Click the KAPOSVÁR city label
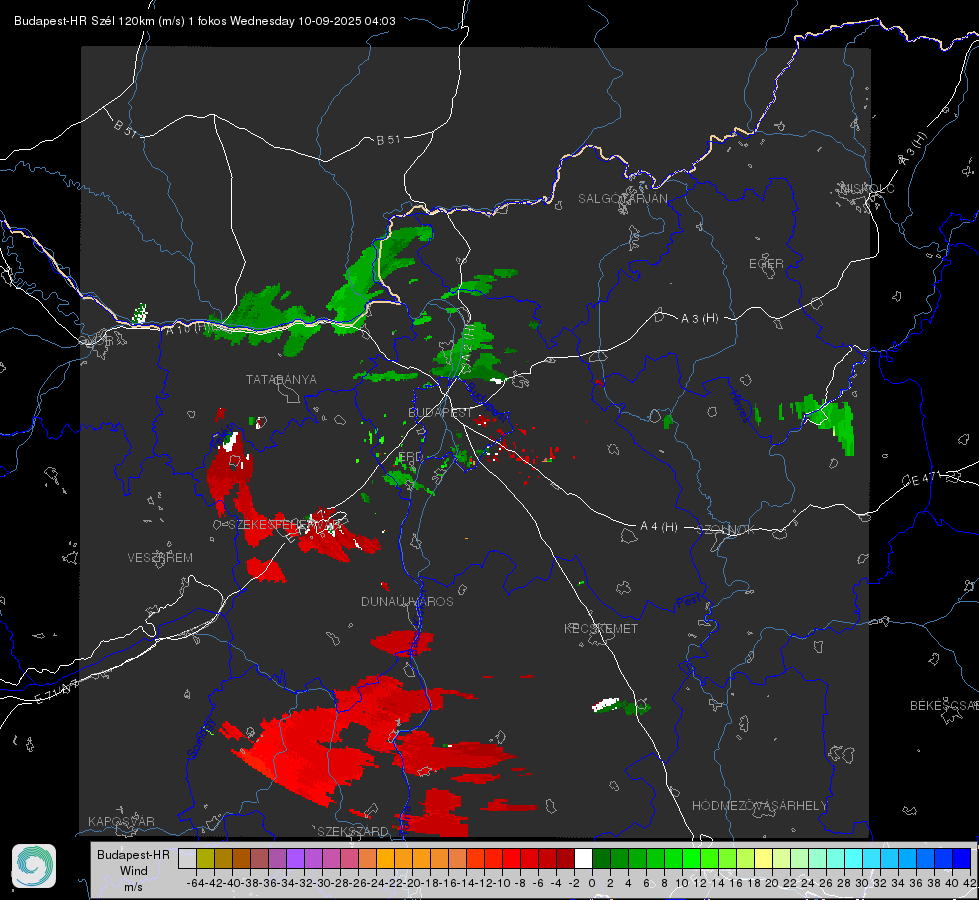 [x=121, y=821]
